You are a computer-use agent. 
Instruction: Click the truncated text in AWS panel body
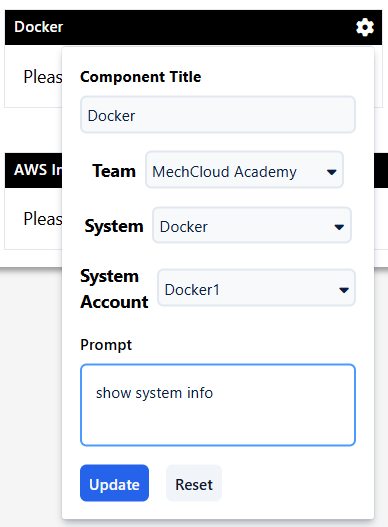(x=43, y=219)
